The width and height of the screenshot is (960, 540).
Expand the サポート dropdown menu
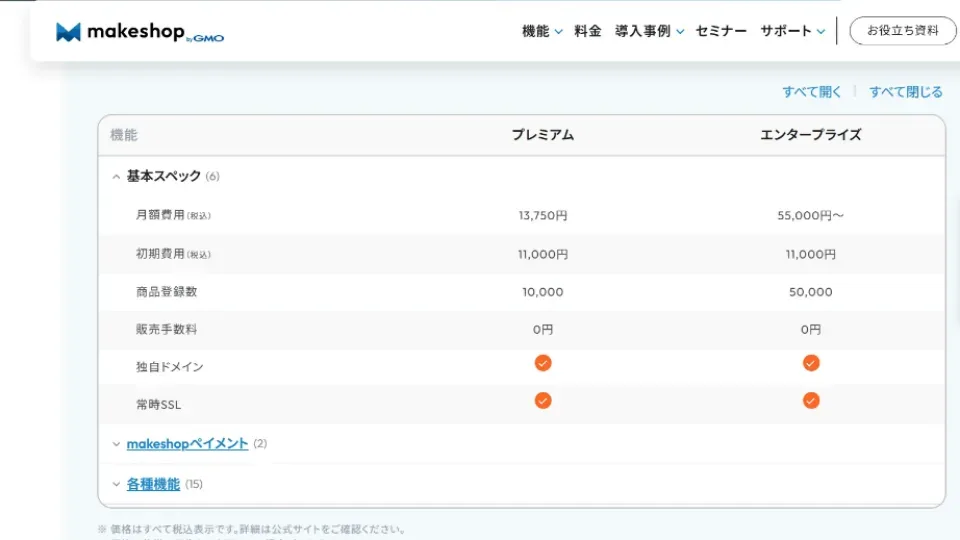[x=792, y=31]
